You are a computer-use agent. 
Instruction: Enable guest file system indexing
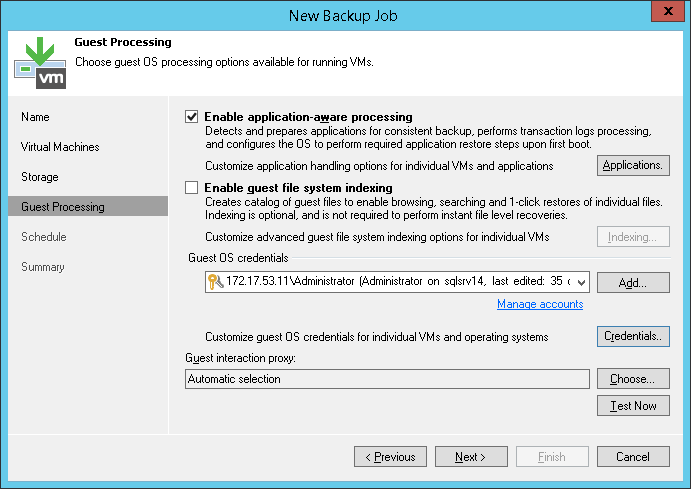(193, 187)
